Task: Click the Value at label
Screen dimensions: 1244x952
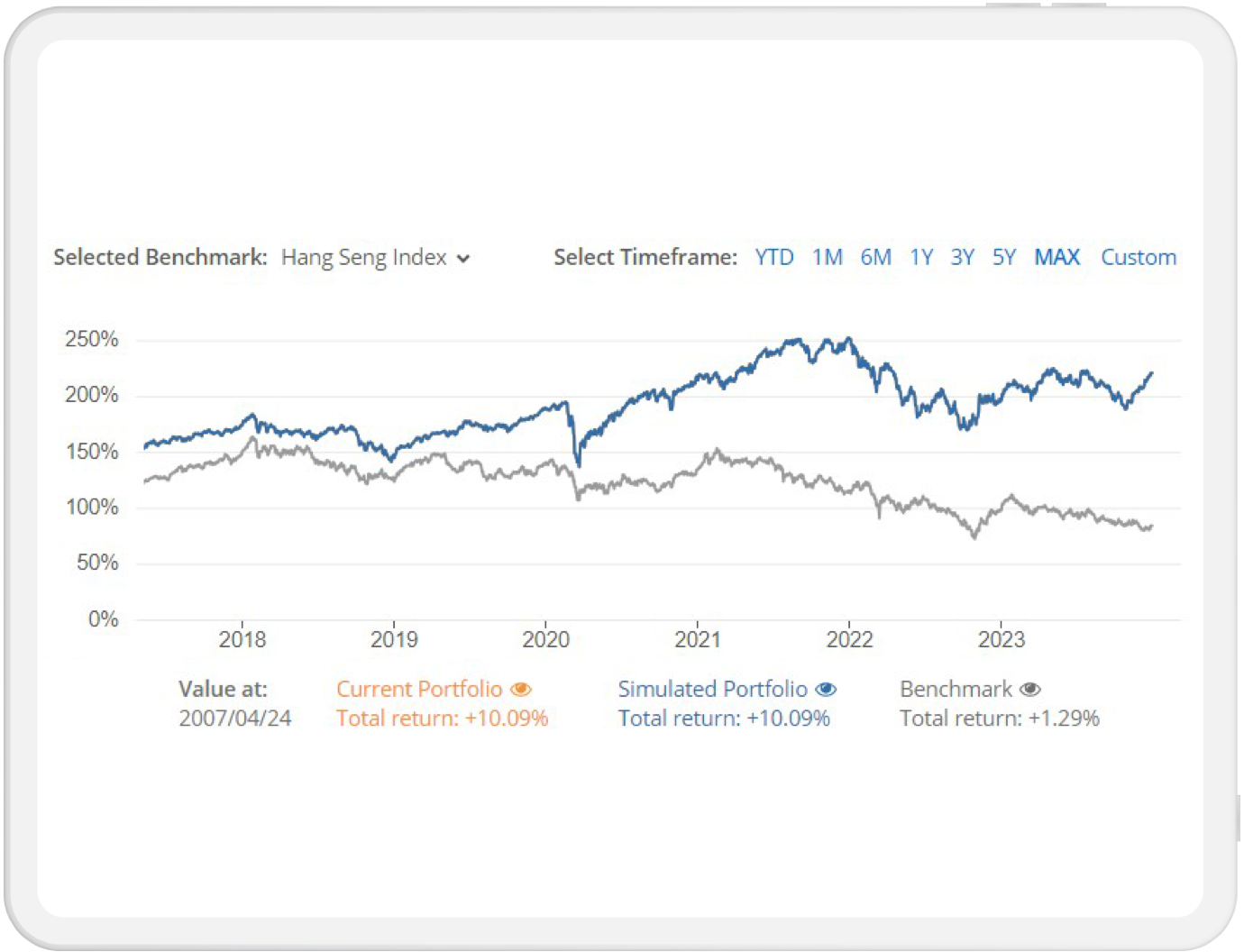Action: 223,689
